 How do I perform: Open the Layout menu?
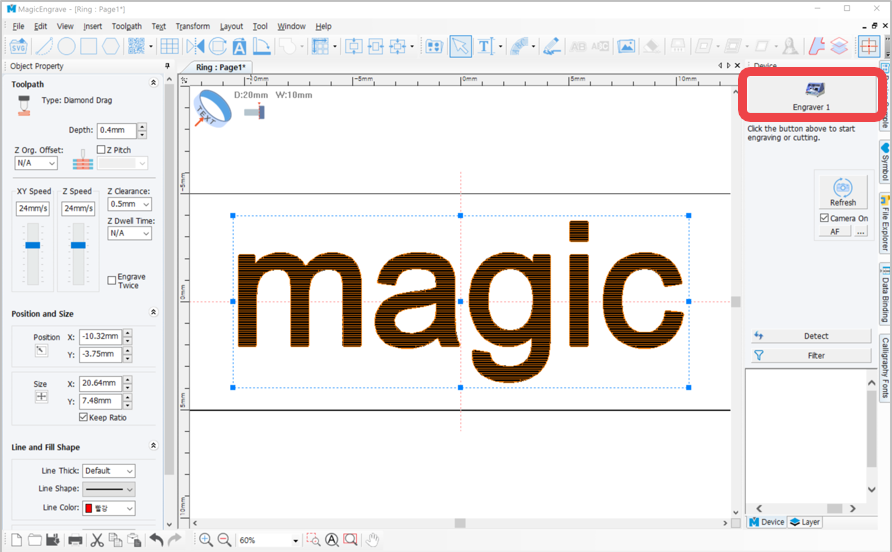[232, 26]
